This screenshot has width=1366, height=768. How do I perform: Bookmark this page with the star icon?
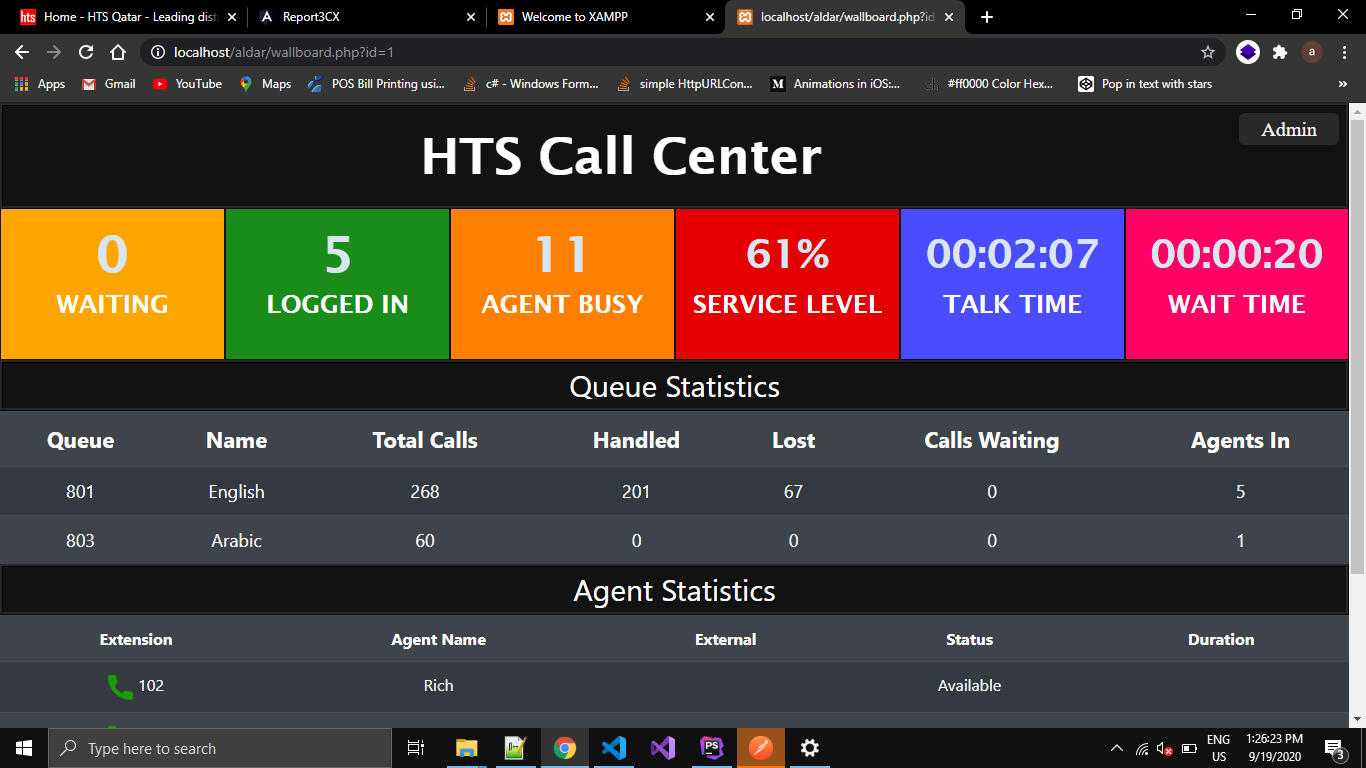click(x=1208, y=52)
